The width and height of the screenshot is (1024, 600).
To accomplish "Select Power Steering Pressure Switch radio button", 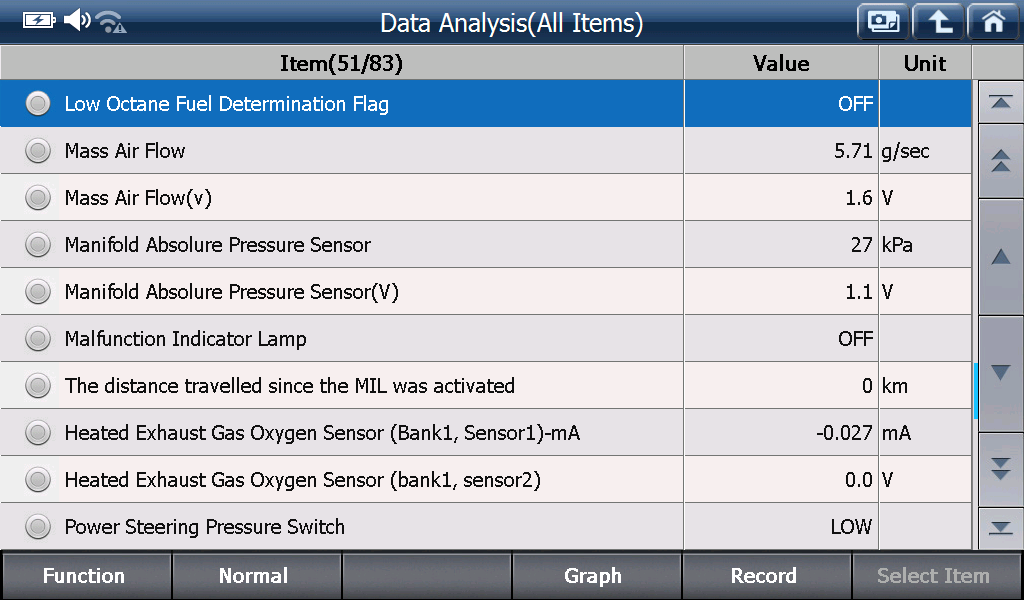I will pos(38,526).
